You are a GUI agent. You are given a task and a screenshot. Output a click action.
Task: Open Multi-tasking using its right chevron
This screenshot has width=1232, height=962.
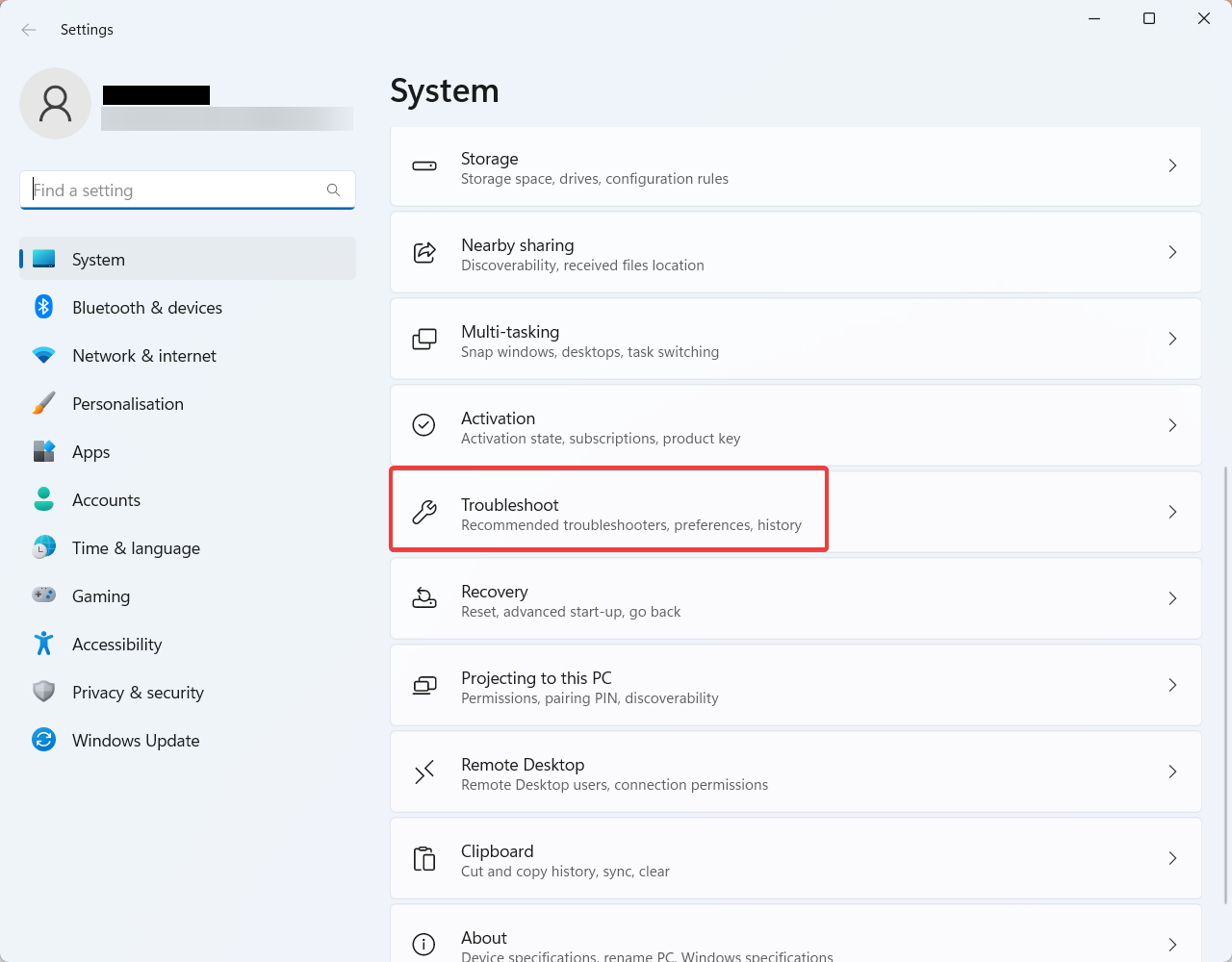coord(1172,339)
